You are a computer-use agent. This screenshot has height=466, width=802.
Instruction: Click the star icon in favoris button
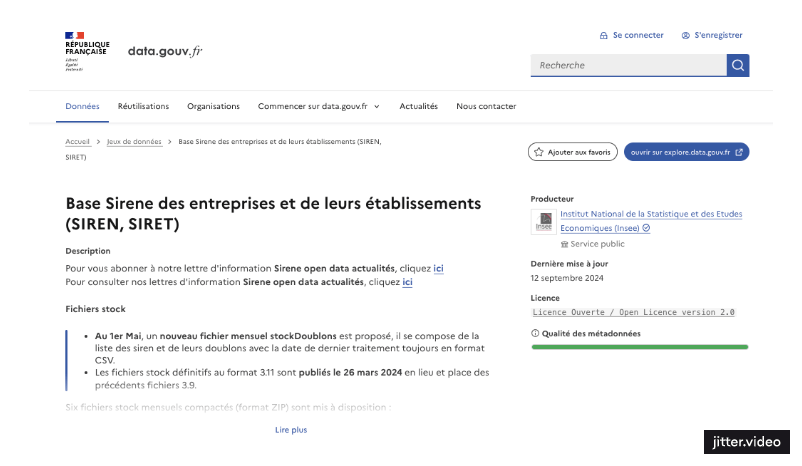539,152
